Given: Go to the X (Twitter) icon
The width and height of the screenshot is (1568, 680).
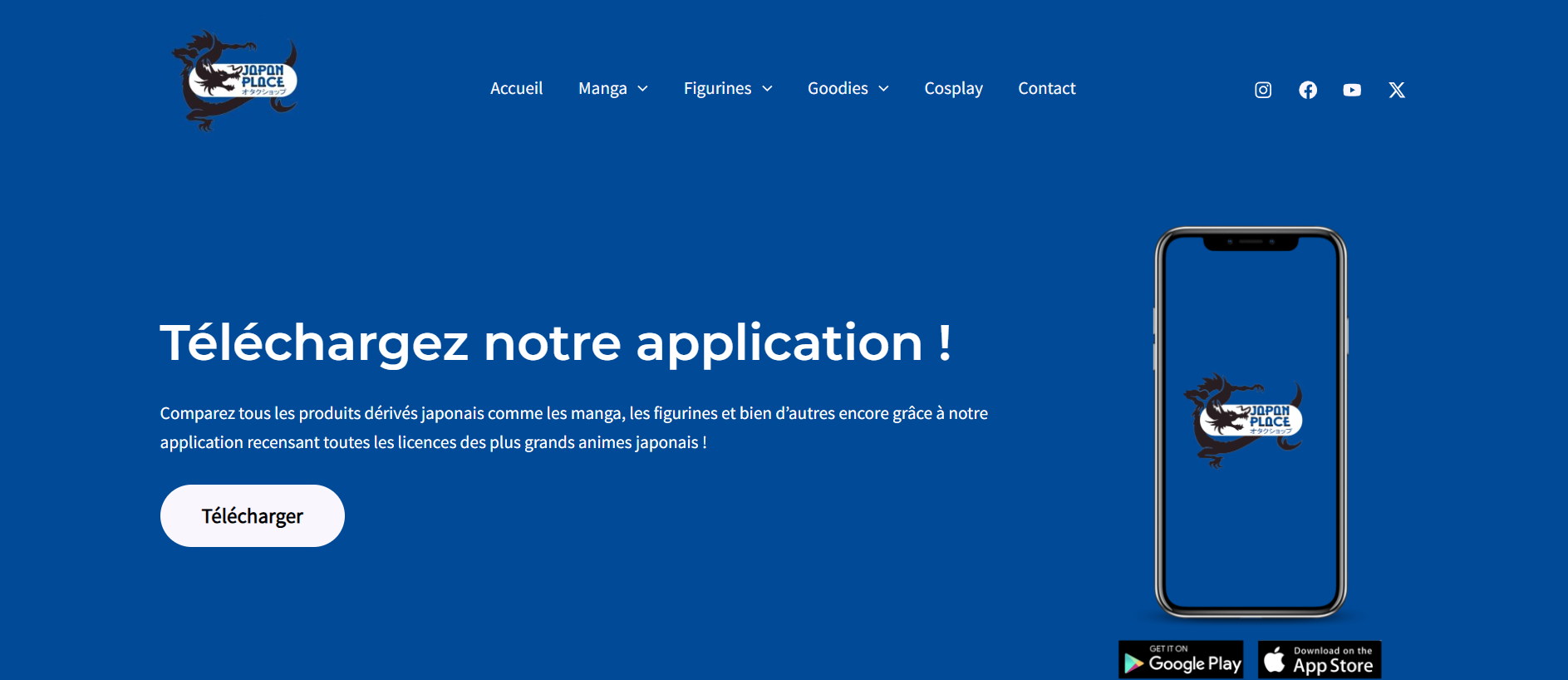Looking at the screenshot, I should (x=1397, y=90).
